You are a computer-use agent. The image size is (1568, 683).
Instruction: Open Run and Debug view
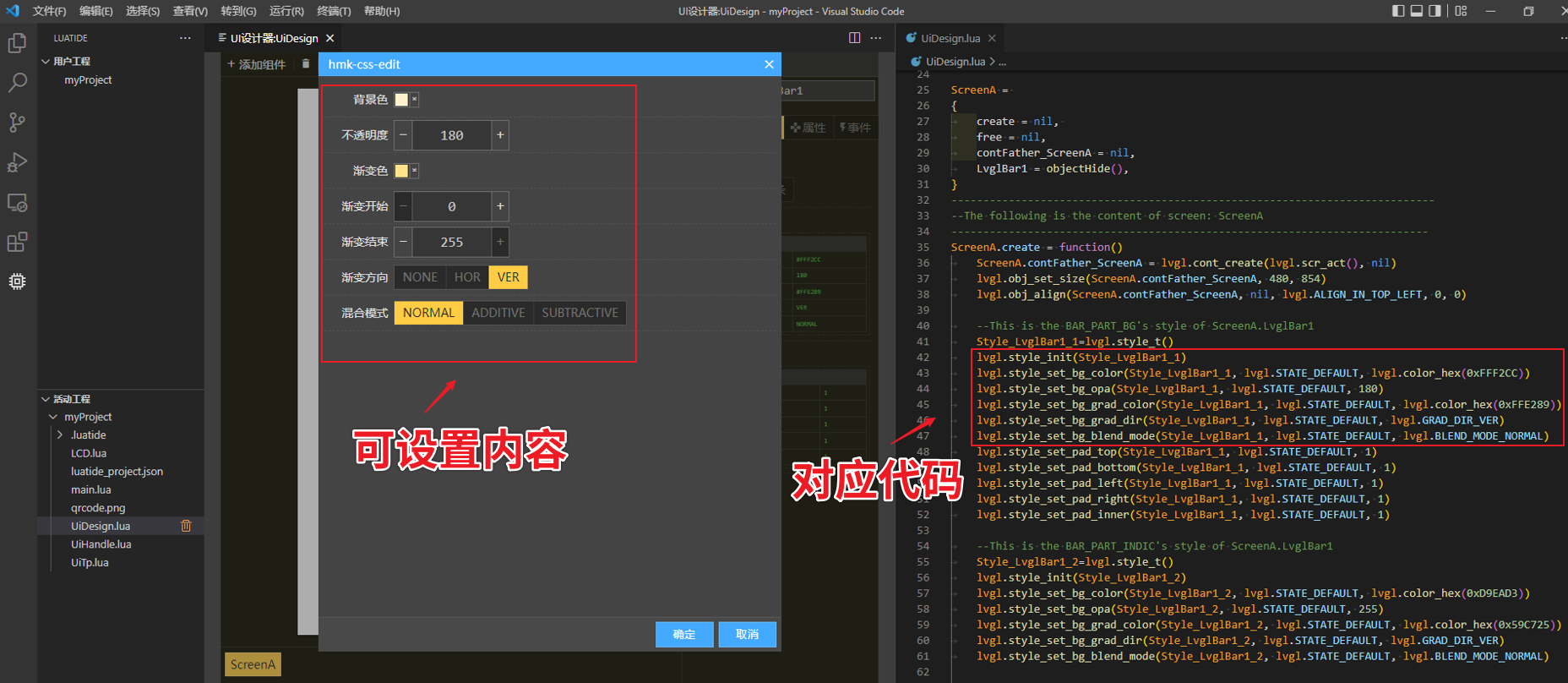click(x=17, y=162)
